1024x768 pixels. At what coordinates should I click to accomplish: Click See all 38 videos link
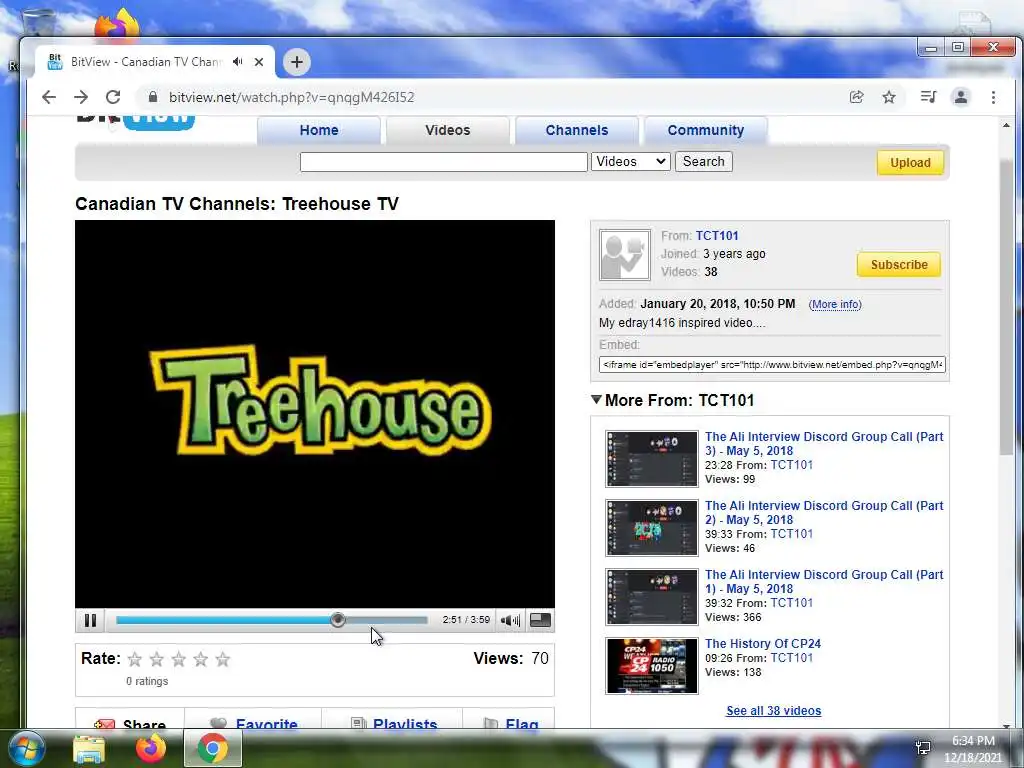pyautogui.click(x=773, y=711)
